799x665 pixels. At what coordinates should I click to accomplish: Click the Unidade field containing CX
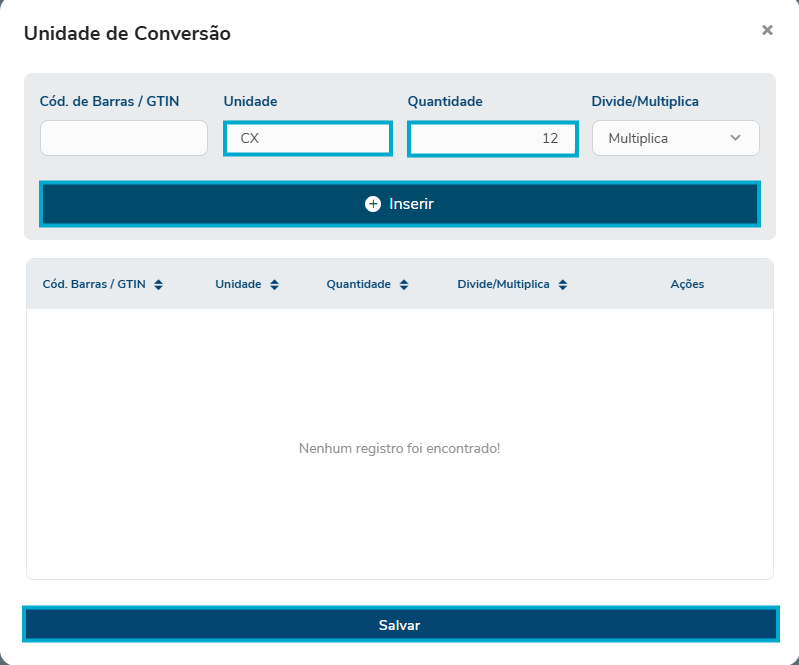point(307,138)
